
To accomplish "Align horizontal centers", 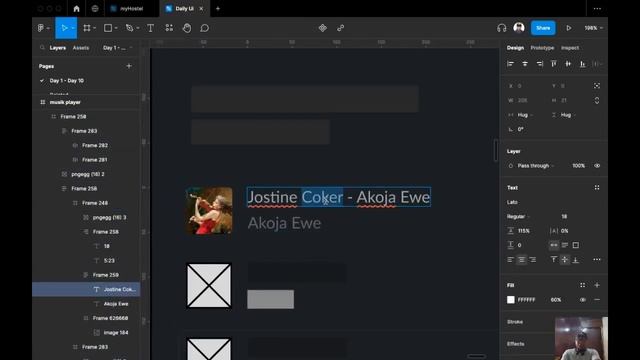I will coord(525,64).
